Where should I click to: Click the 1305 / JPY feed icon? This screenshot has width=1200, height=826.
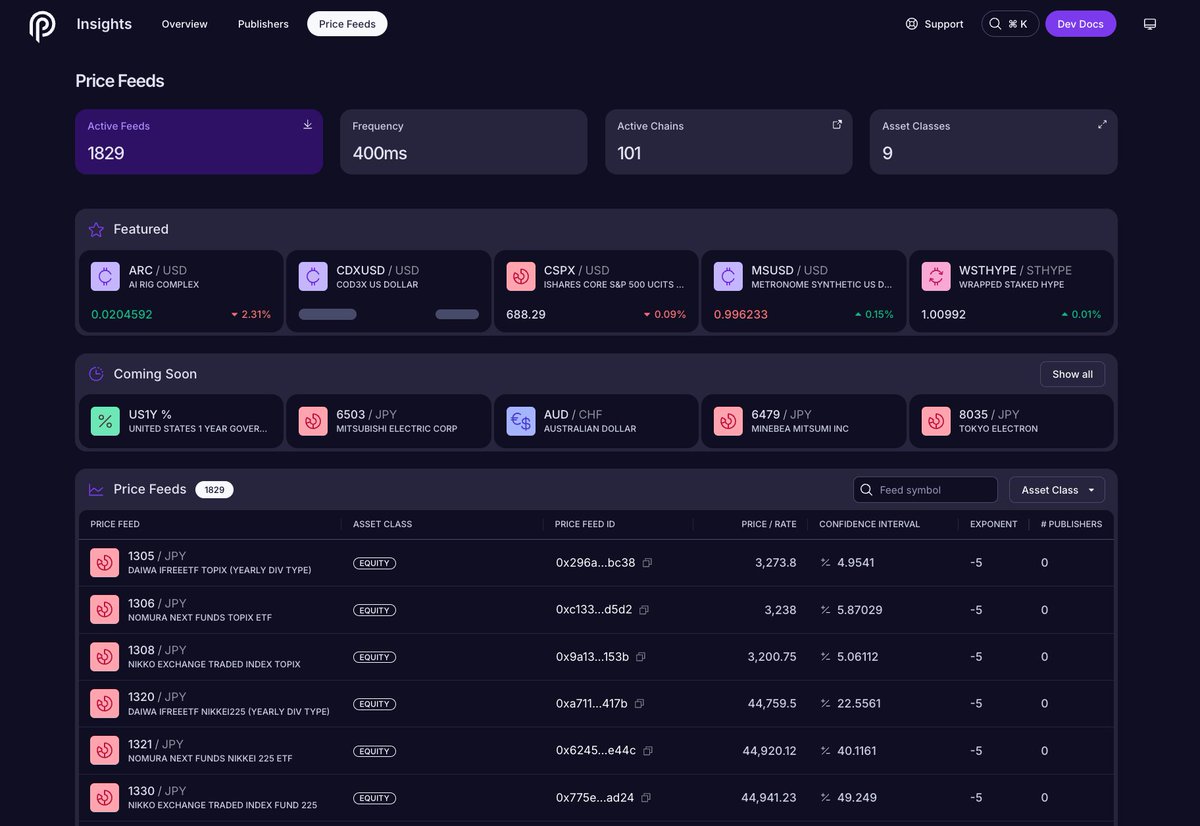pyautogui.click(x=105, y=563)
